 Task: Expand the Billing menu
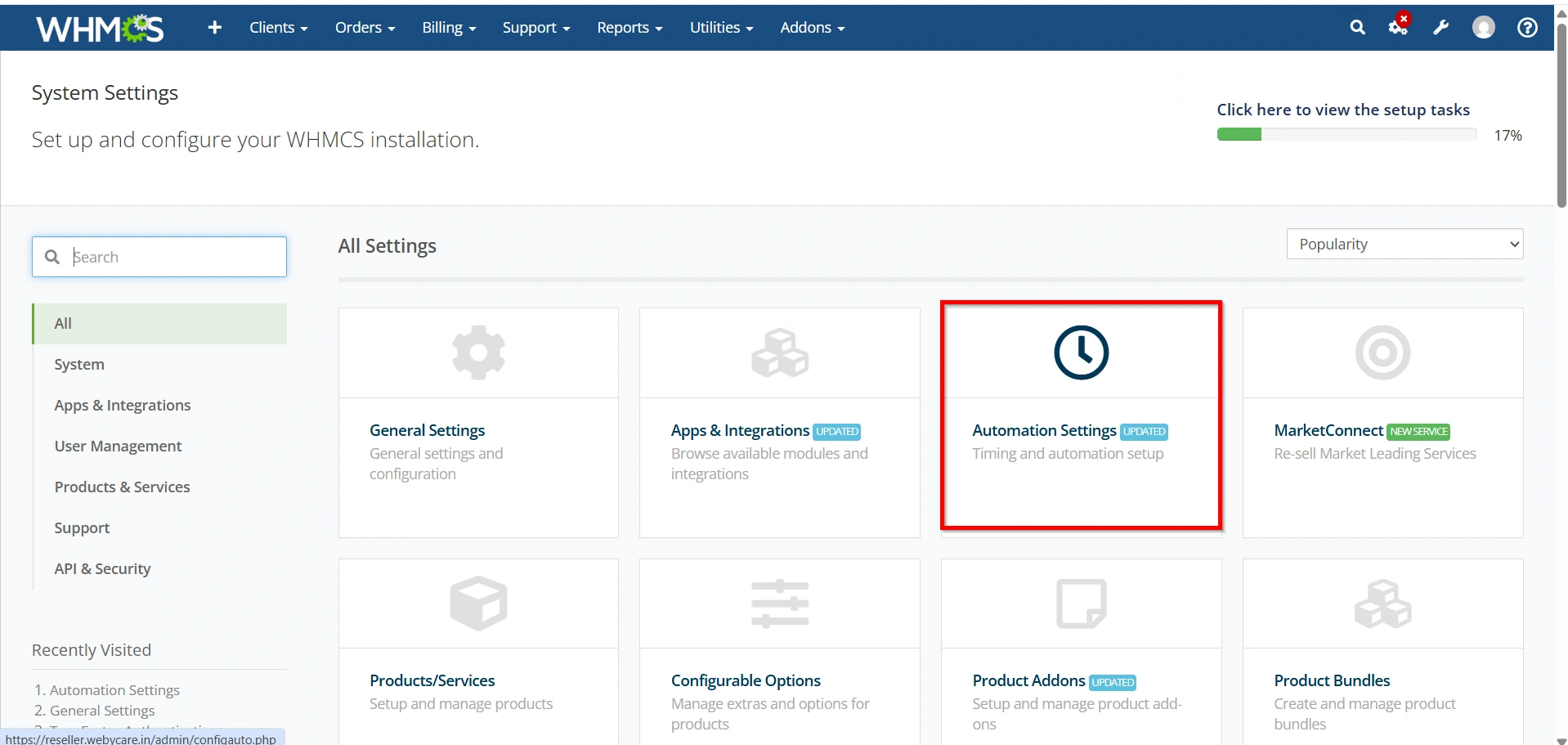[x=449, y=28]
